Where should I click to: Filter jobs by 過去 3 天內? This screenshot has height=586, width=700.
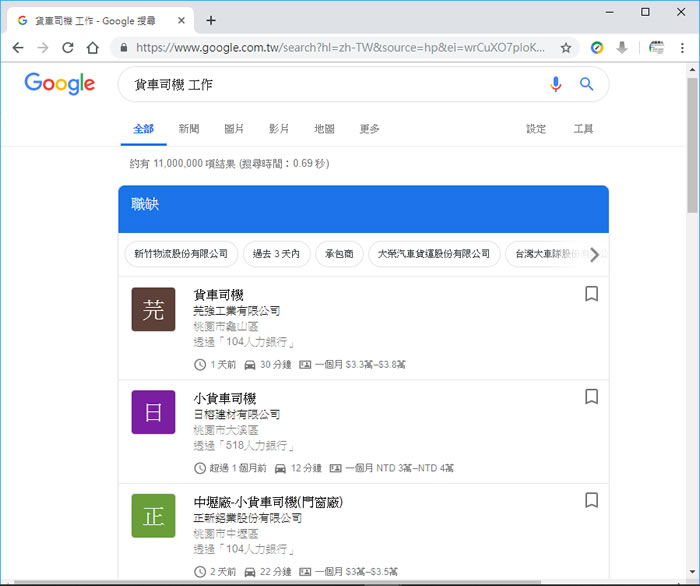coord(276,254)
